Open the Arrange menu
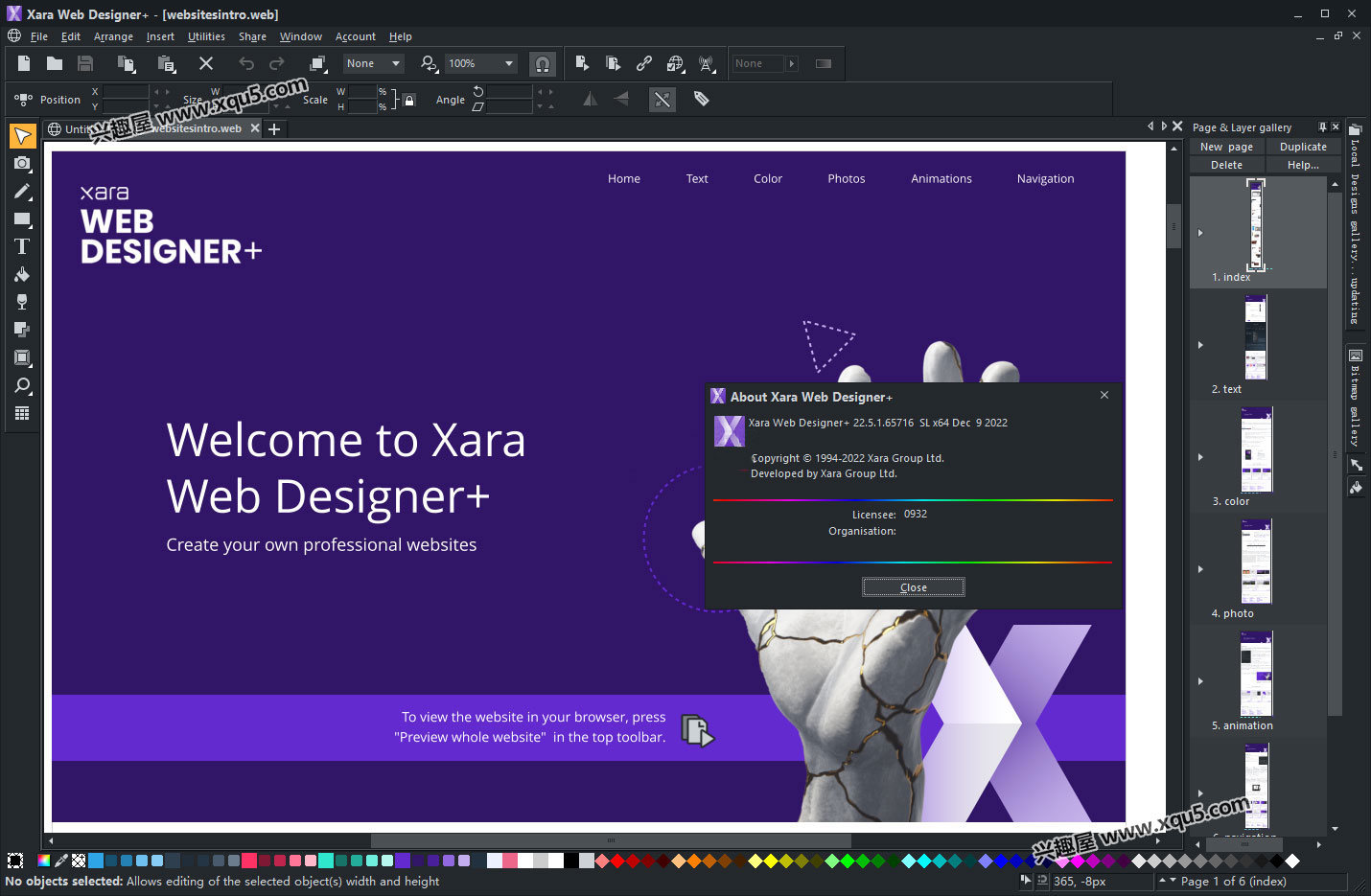 [x=113, y=36]
